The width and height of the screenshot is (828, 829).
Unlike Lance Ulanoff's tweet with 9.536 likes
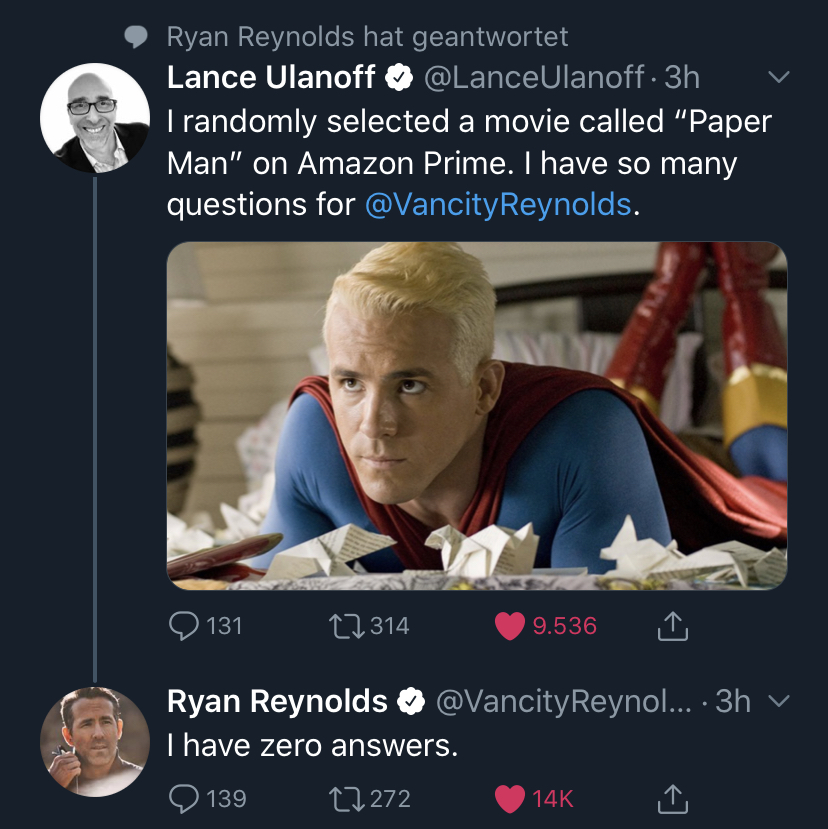coord(510,626)
